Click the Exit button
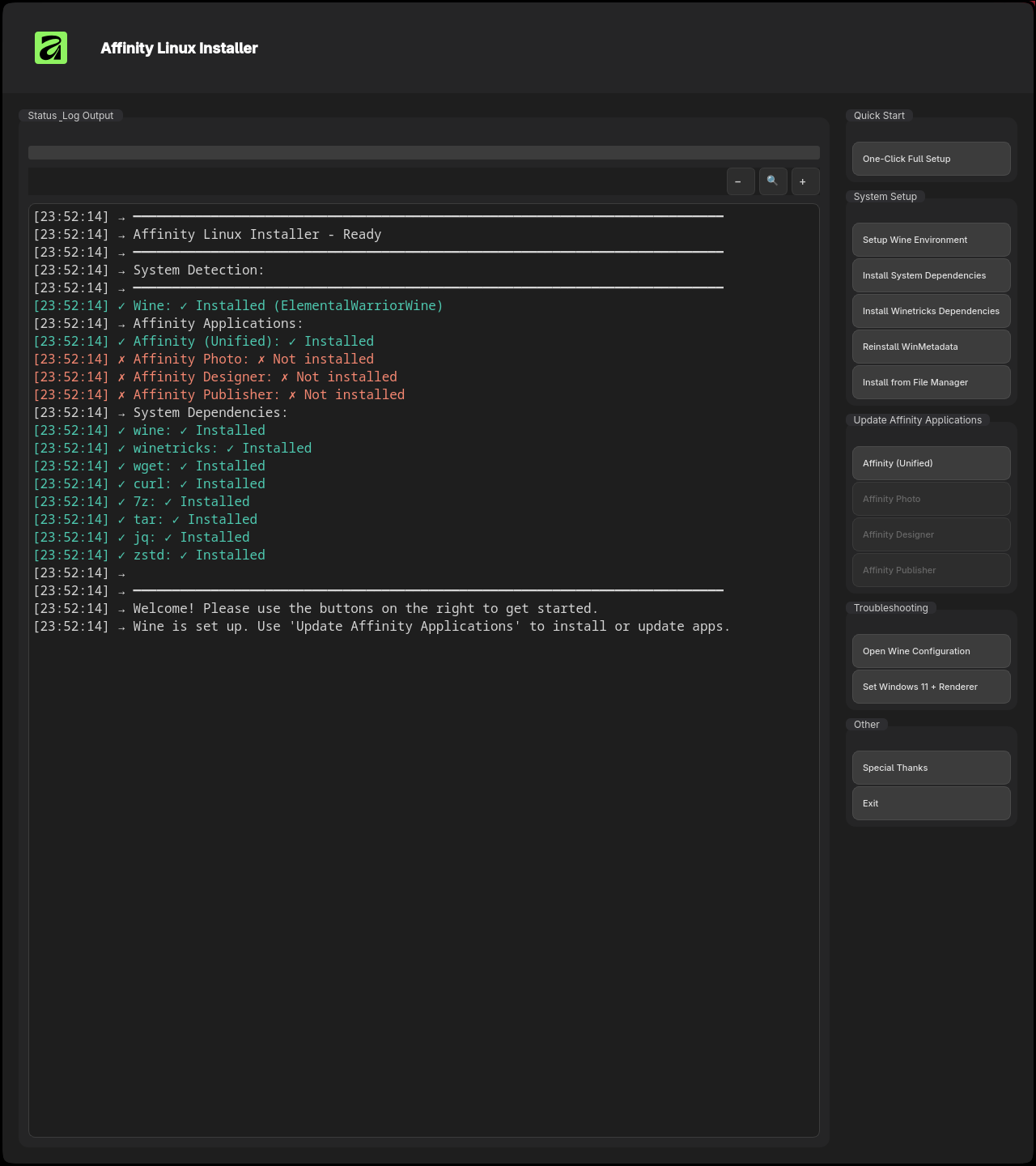 pyautogui.click(x=932, y=803)
